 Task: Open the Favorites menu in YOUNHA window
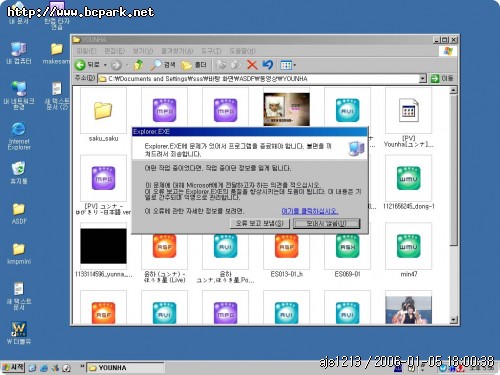coord(177,51)
